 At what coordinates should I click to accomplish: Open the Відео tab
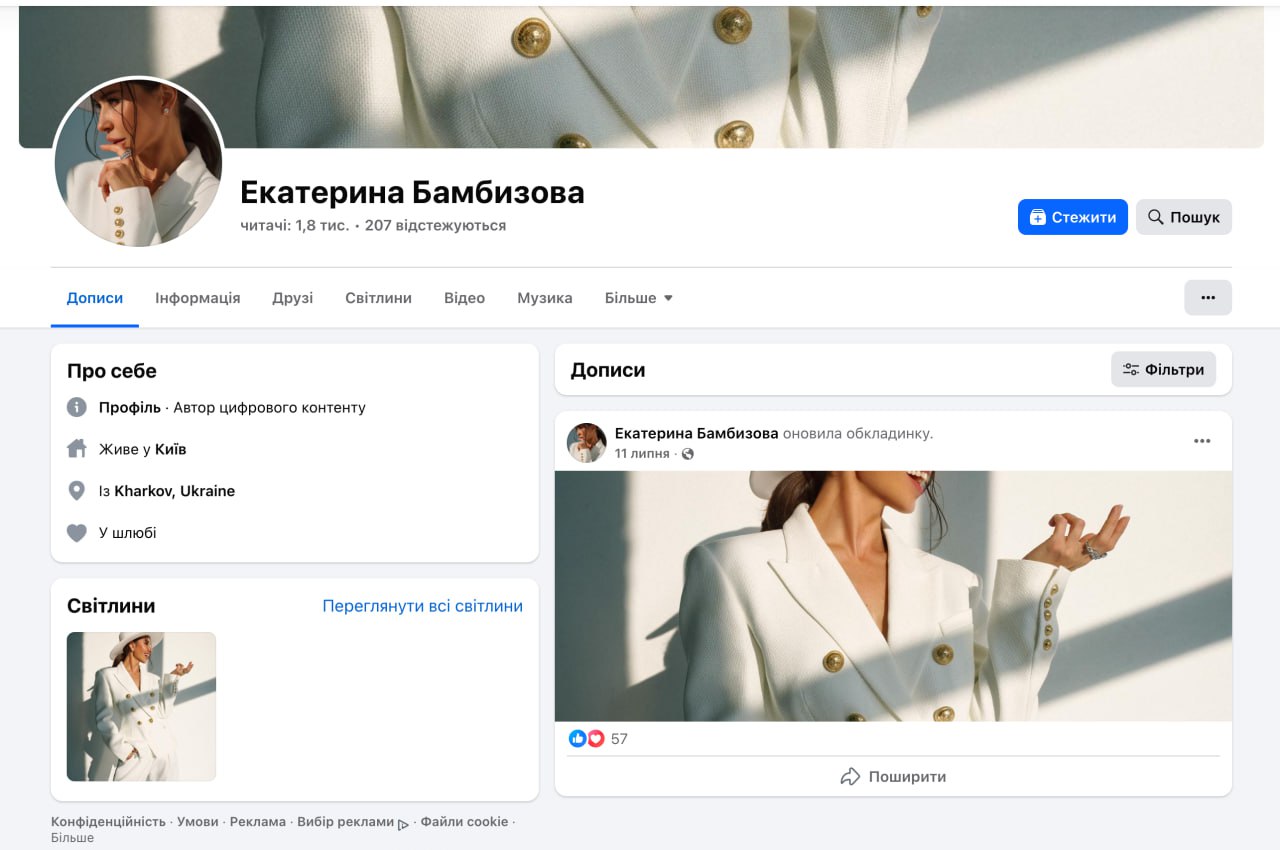tap(465, 298)
